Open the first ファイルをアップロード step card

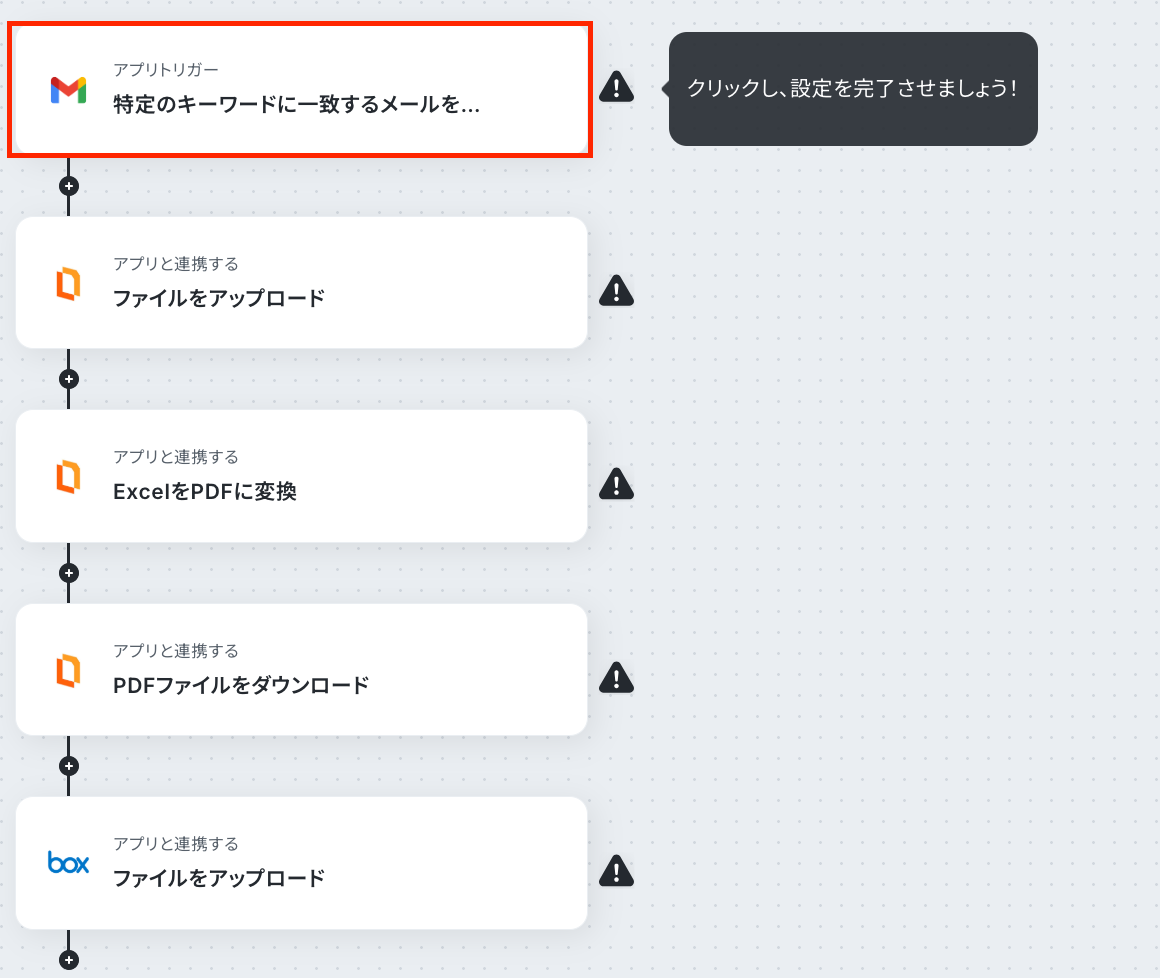click(301, 283)
